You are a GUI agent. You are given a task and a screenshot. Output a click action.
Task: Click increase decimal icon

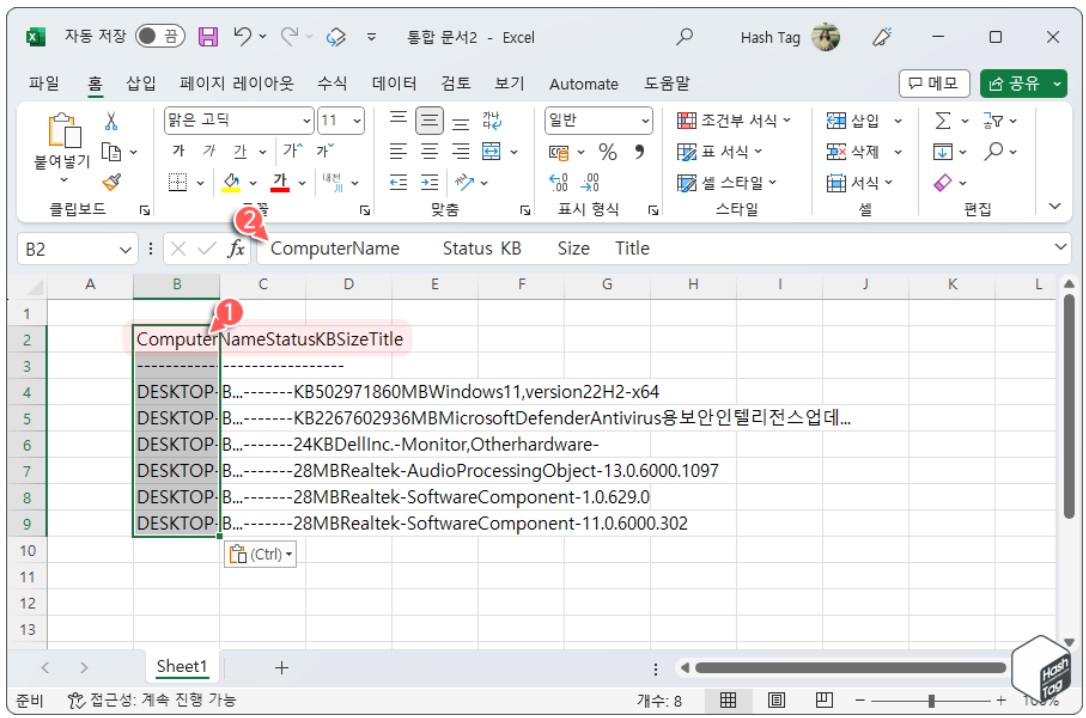point(559,182)
